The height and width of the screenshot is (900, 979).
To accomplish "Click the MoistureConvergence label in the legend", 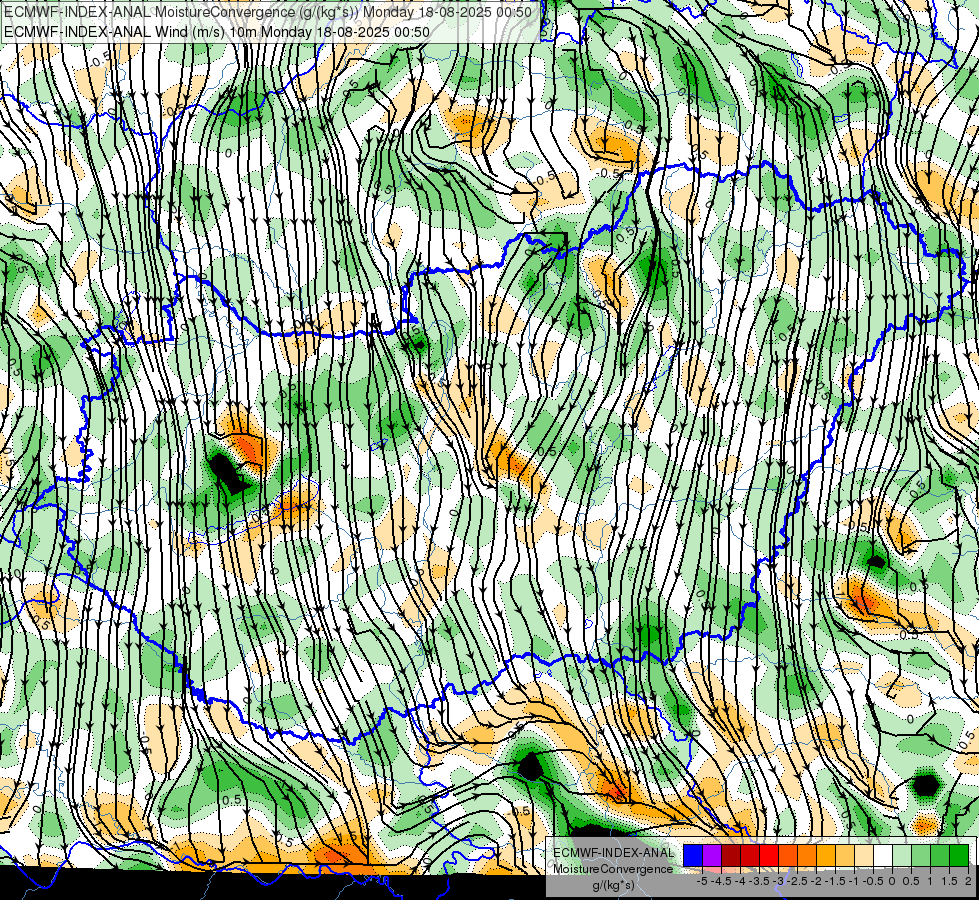I will click(x=613, y=869).
